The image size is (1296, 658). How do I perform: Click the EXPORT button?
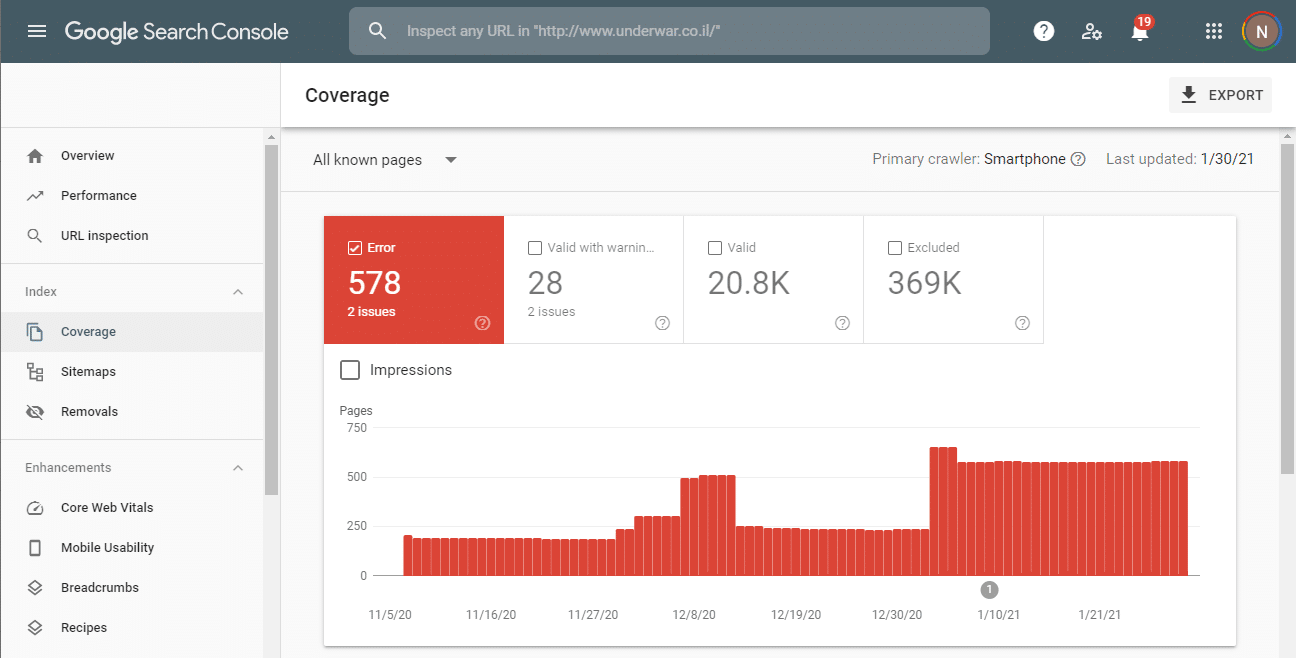[1220, 95]
